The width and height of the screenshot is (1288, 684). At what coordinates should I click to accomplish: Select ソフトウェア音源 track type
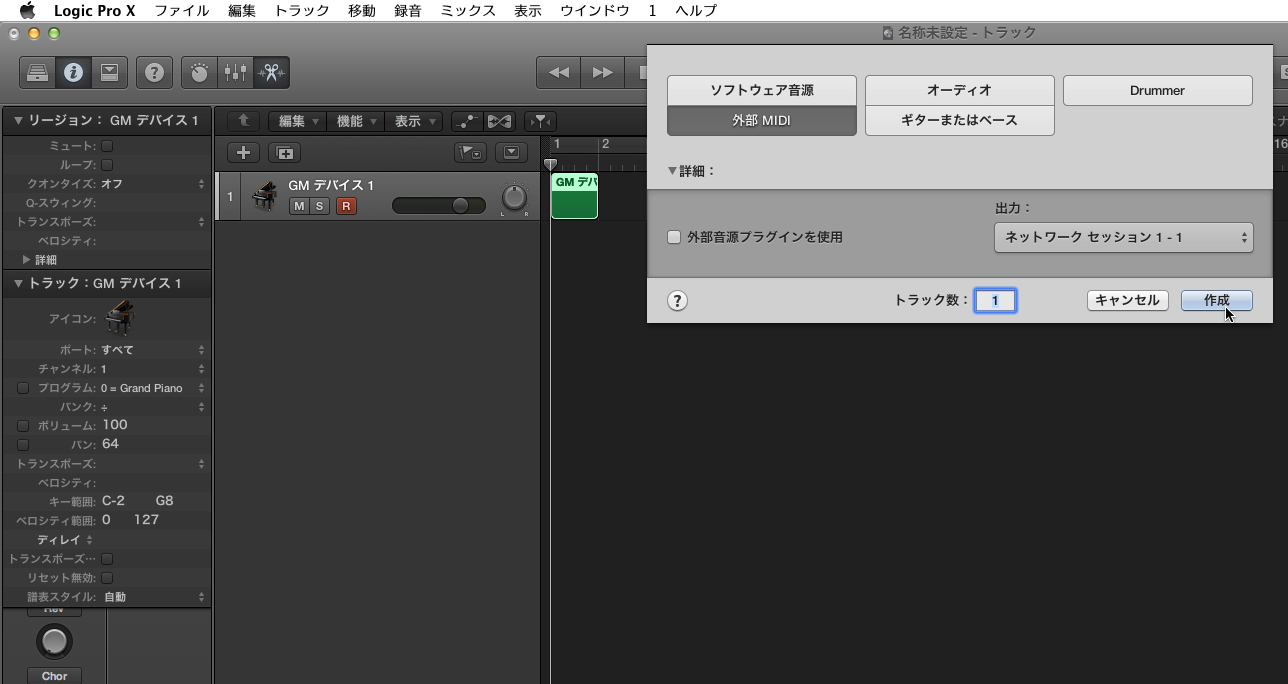pyautogui.click(x=762, y=90)
